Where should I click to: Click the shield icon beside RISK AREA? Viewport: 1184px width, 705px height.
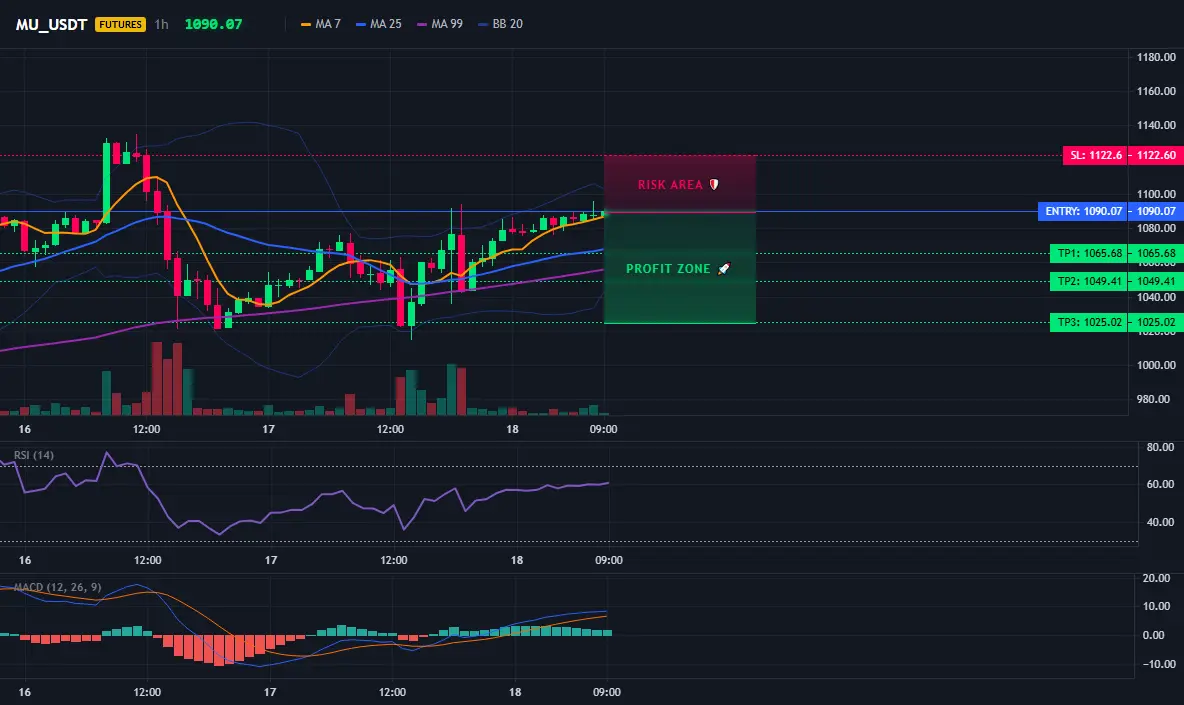tap(714, 184)
